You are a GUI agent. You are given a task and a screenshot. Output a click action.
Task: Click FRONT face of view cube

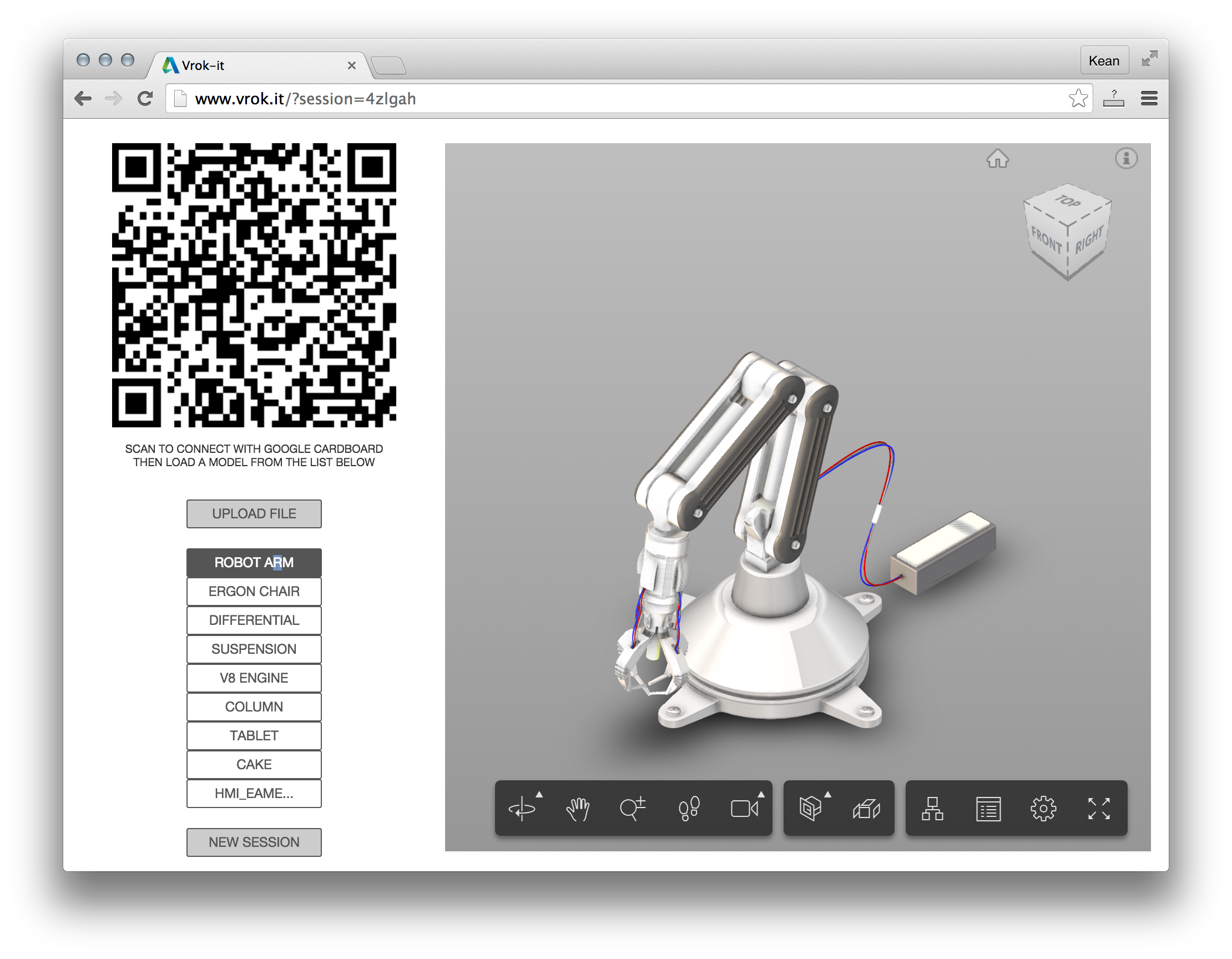click(1046, 241)
